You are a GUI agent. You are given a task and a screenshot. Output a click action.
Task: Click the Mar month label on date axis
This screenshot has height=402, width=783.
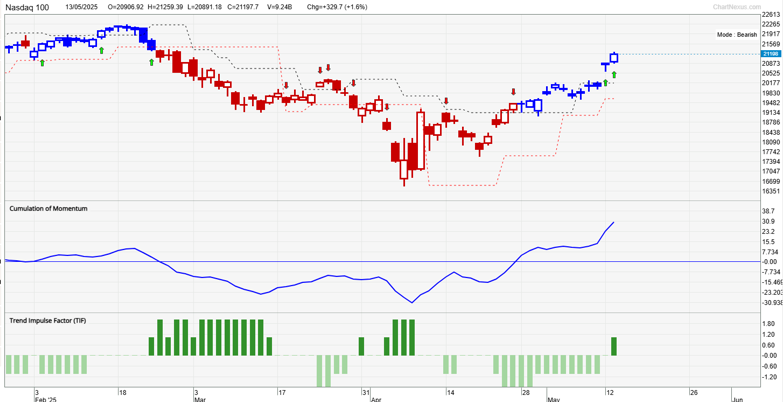199,399
